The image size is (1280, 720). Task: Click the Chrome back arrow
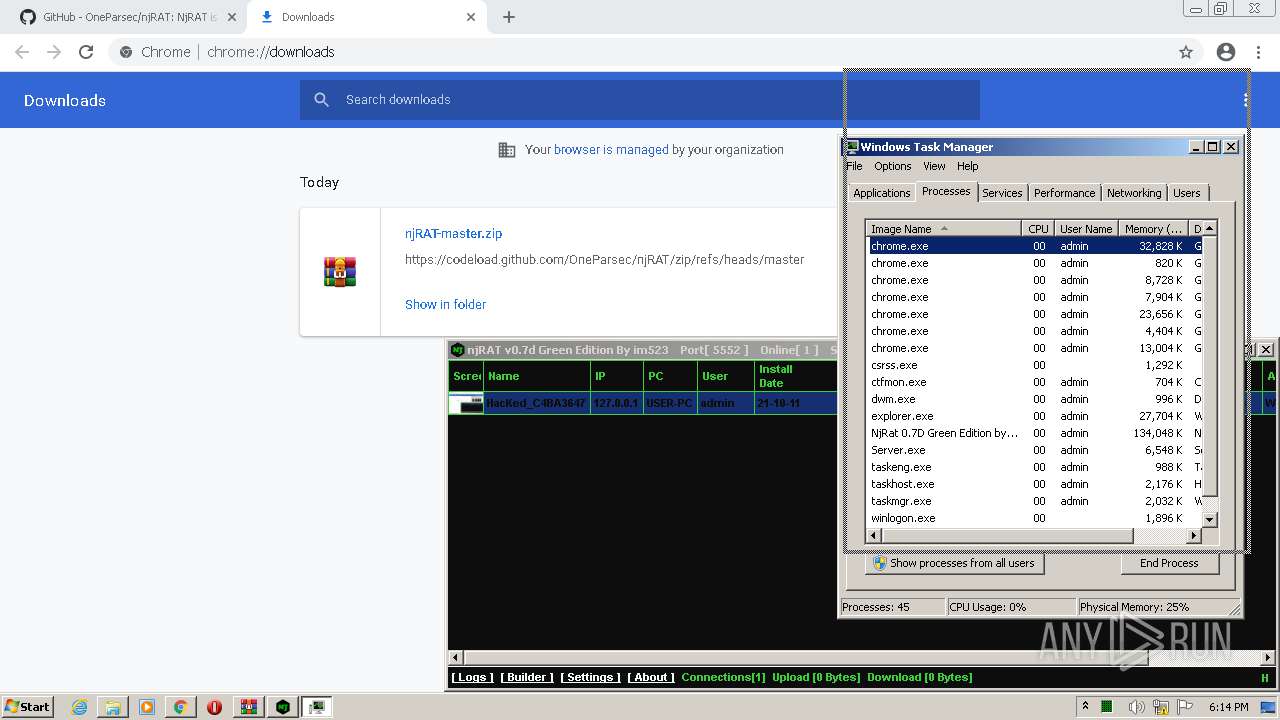pyautogui.click(x=22, y=52)
